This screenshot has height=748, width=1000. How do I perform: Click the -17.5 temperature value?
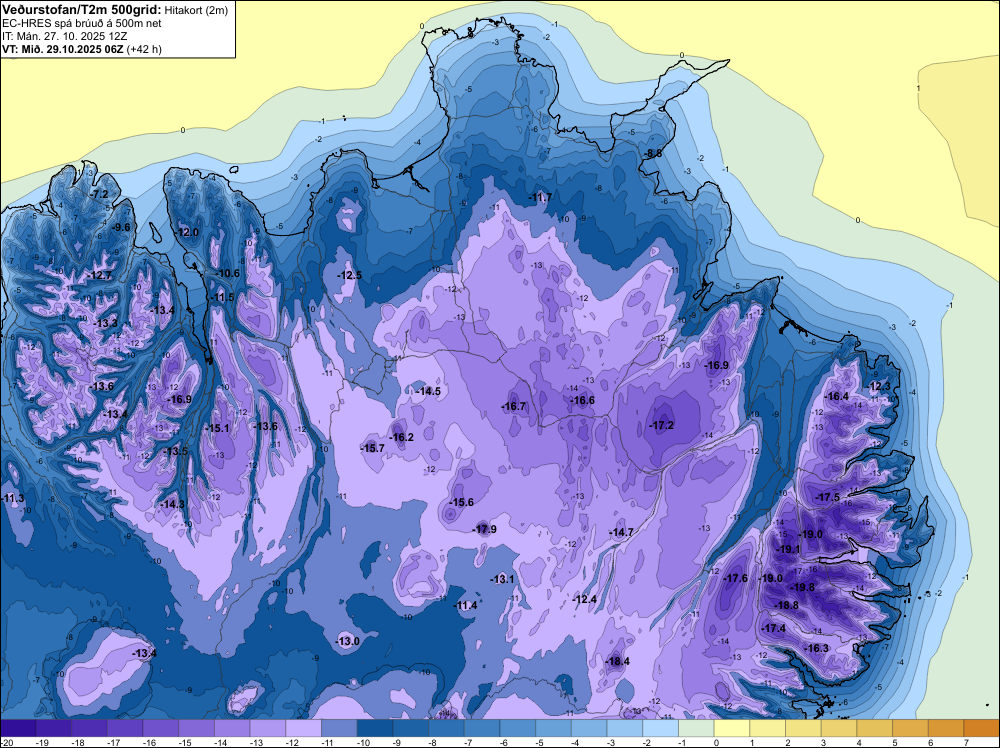[x=827, y=497]
